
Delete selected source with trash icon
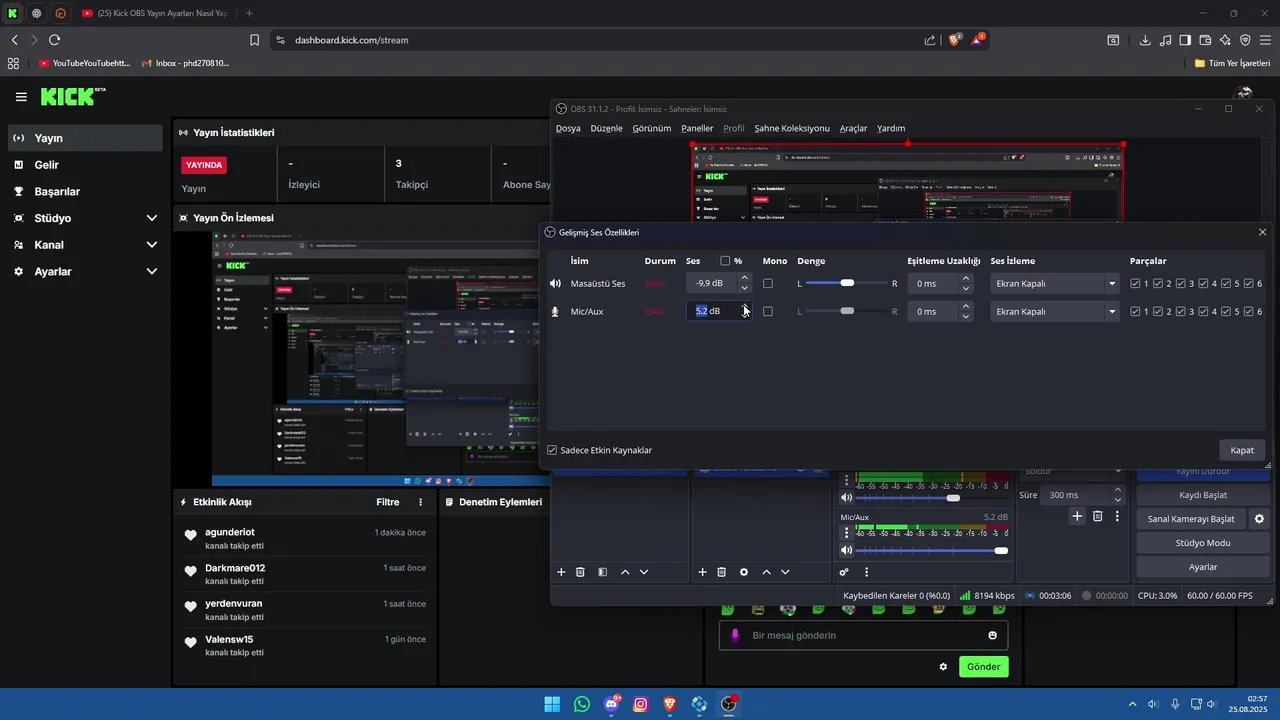pos(721,572)
